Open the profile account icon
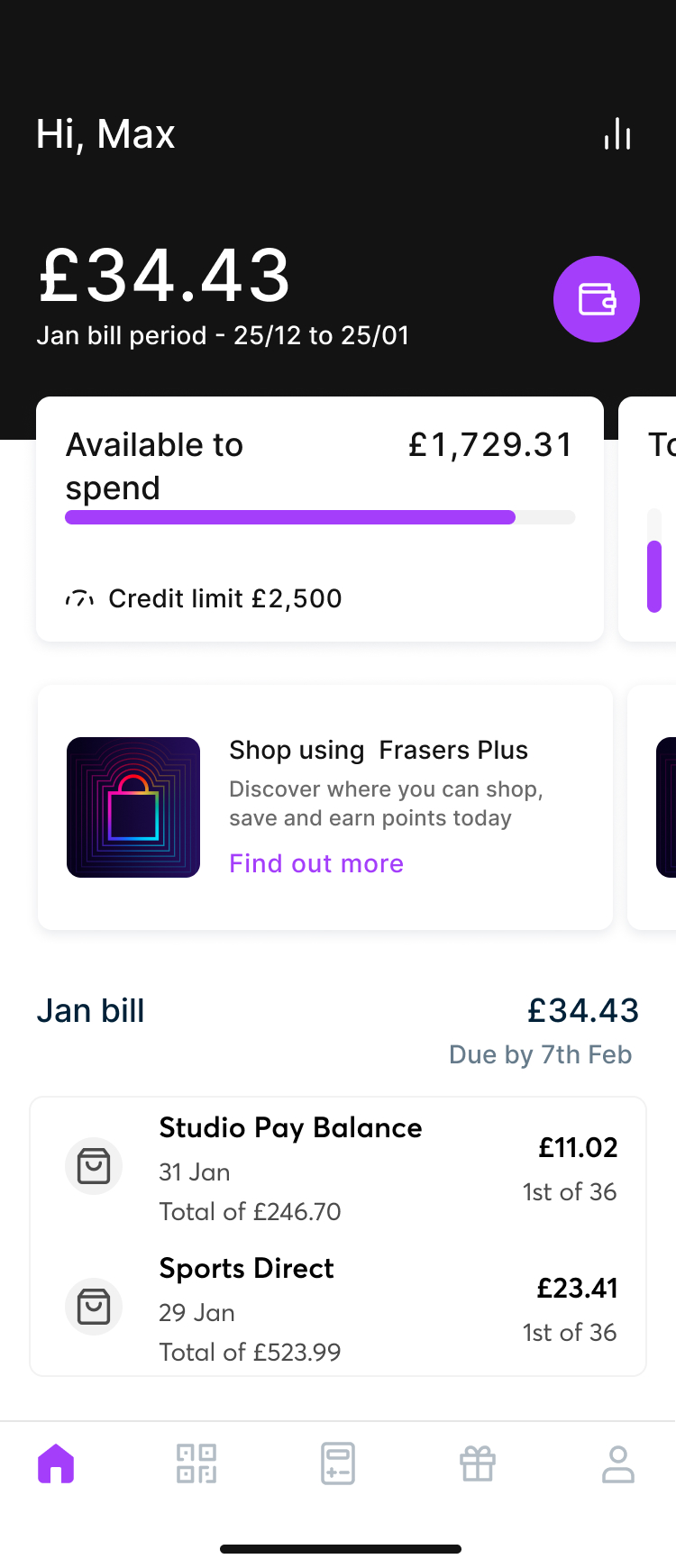Image resolution: width=676 pixels, height=1568 pixels. pos(618,1463)
